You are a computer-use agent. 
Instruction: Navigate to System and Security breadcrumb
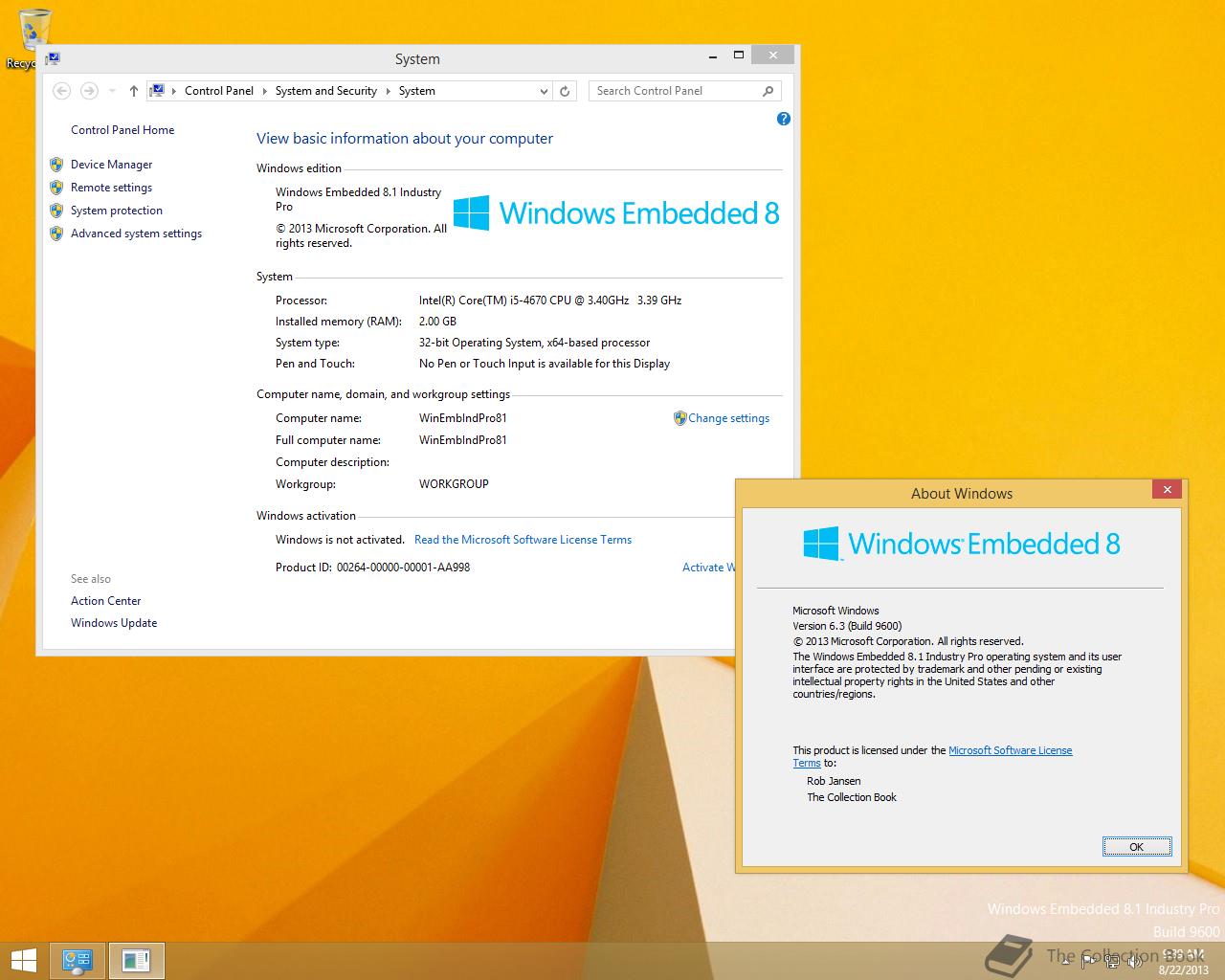[326, 91]
